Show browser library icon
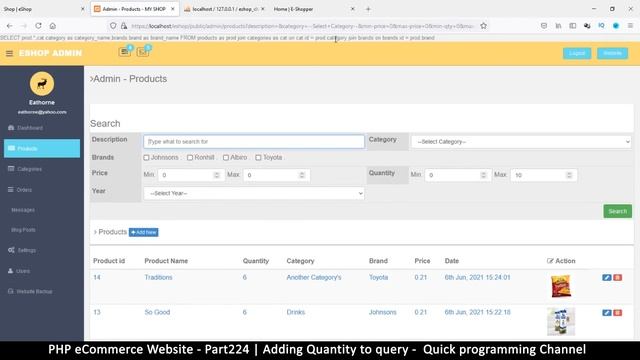This screenshot has height=360, width=640. (558, 26)
